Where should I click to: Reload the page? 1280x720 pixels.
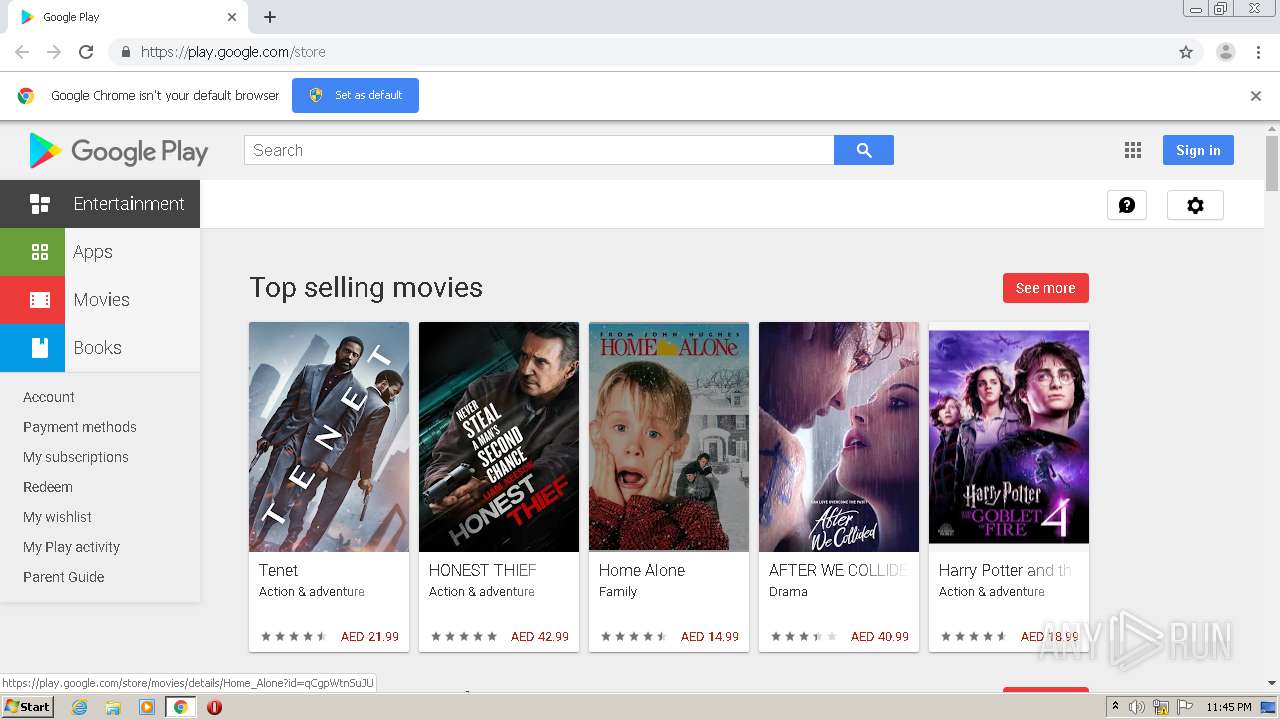[x=86, y=52]
